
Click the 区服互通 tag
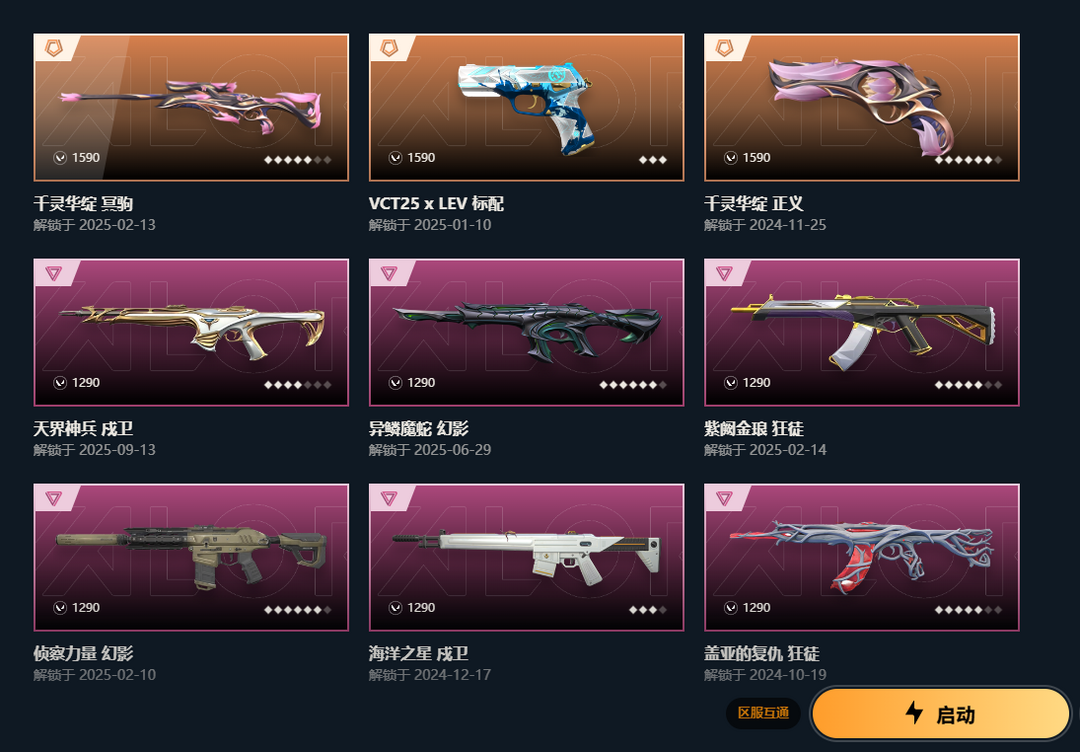click(x=763, y=713)
